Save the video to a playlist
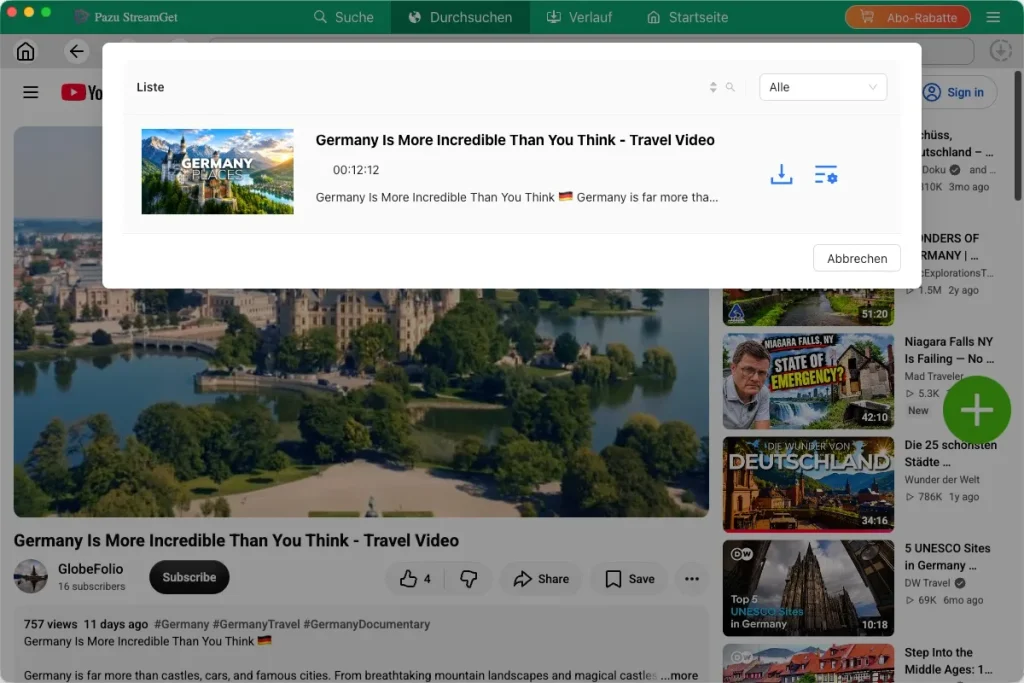1024x683 pixels. [x=630, y=579]
